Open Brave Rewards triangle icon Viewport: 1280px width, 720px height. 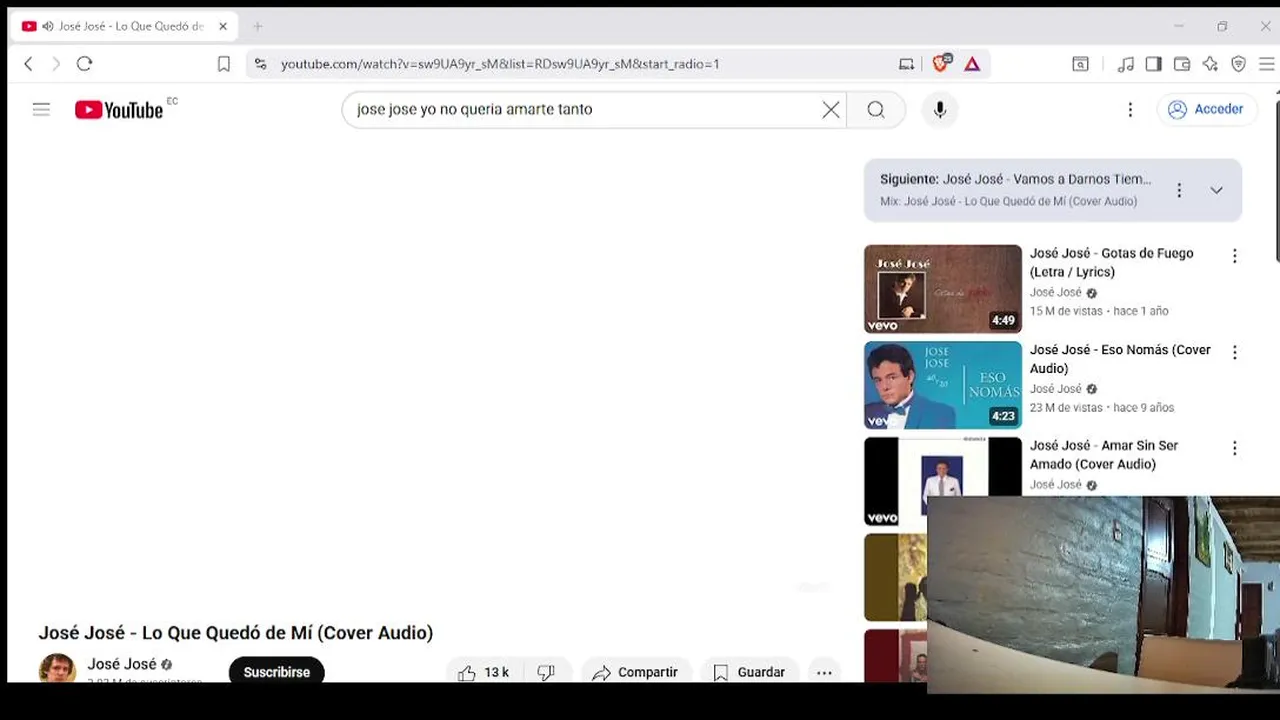coord(972,64)
